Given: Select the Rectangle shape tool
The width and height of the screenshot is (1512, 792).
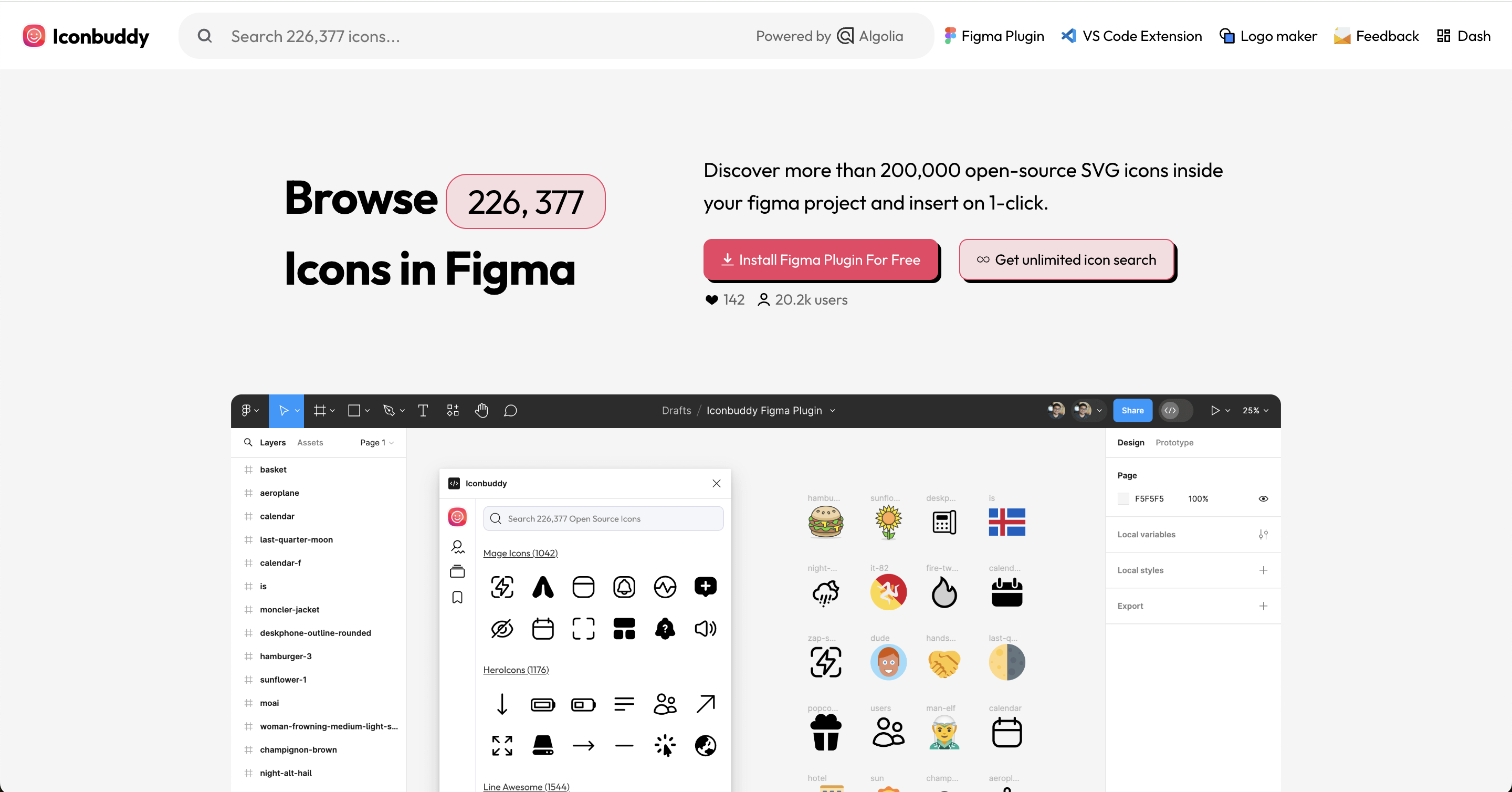Looking at the screenshot, I should (x=354, y=410).
